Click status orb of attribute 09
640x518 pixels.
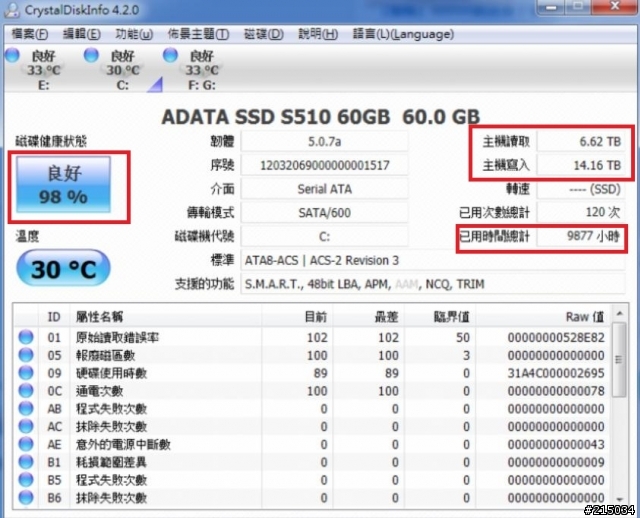[x=26, y=373]
